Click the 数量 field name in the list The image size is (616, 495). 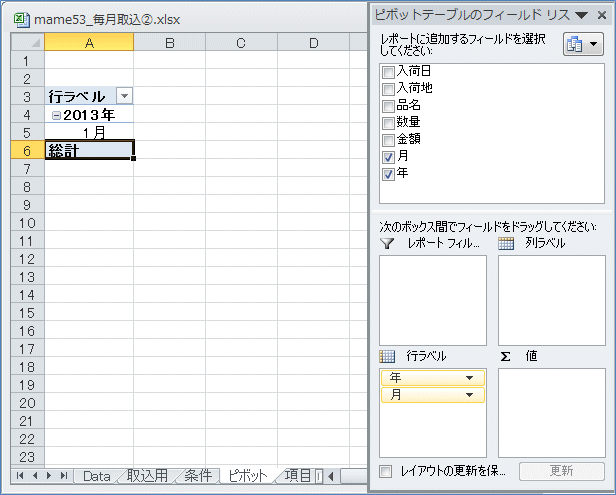click(408, 122)
